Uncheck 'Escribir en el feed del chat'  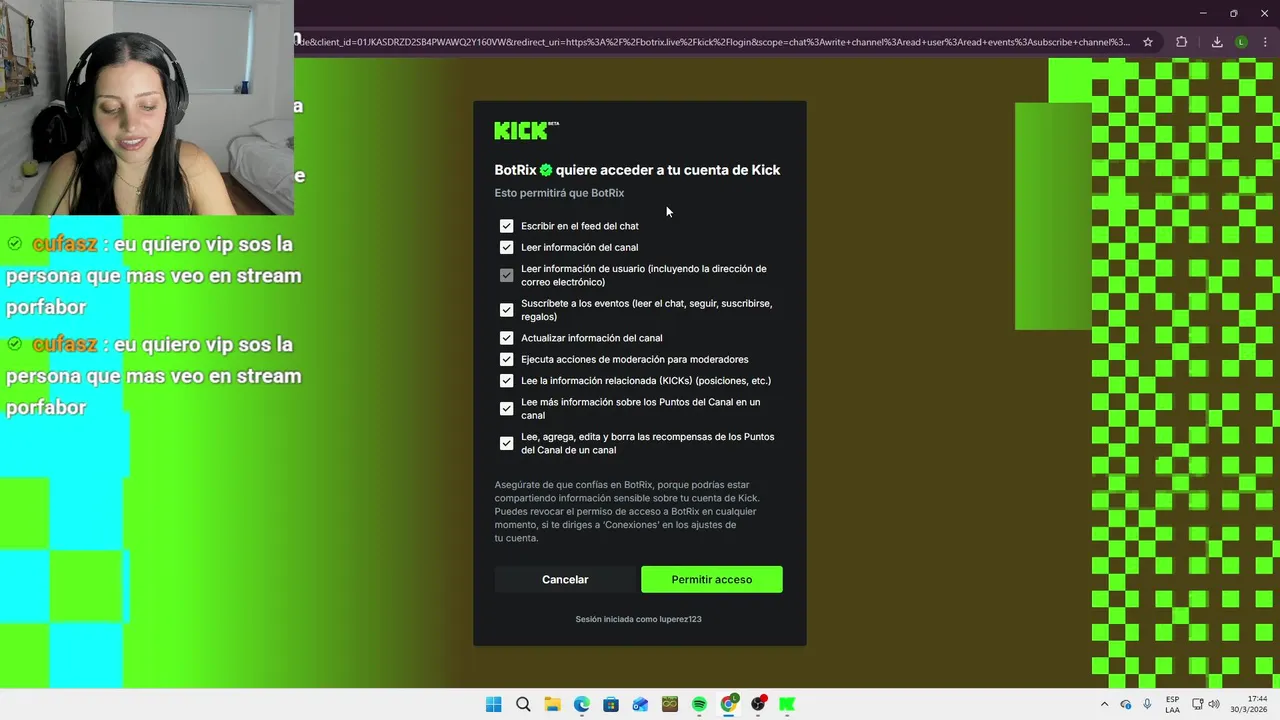(506, 226)
